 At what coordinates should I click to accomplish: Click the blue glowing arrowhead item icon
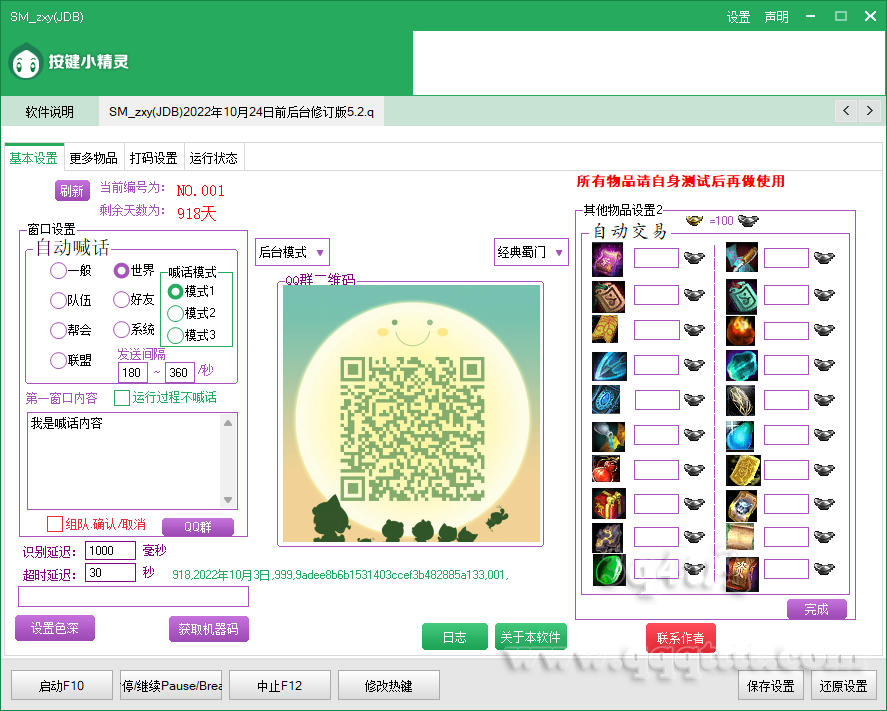pos(609,366)
